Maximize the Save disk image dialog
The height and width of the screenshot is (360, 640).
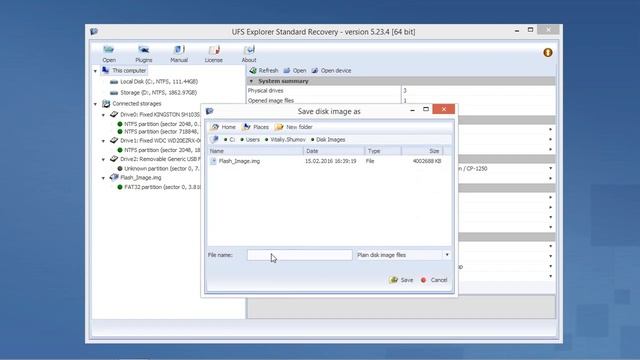pyautogui.click(x=426, y=109)
